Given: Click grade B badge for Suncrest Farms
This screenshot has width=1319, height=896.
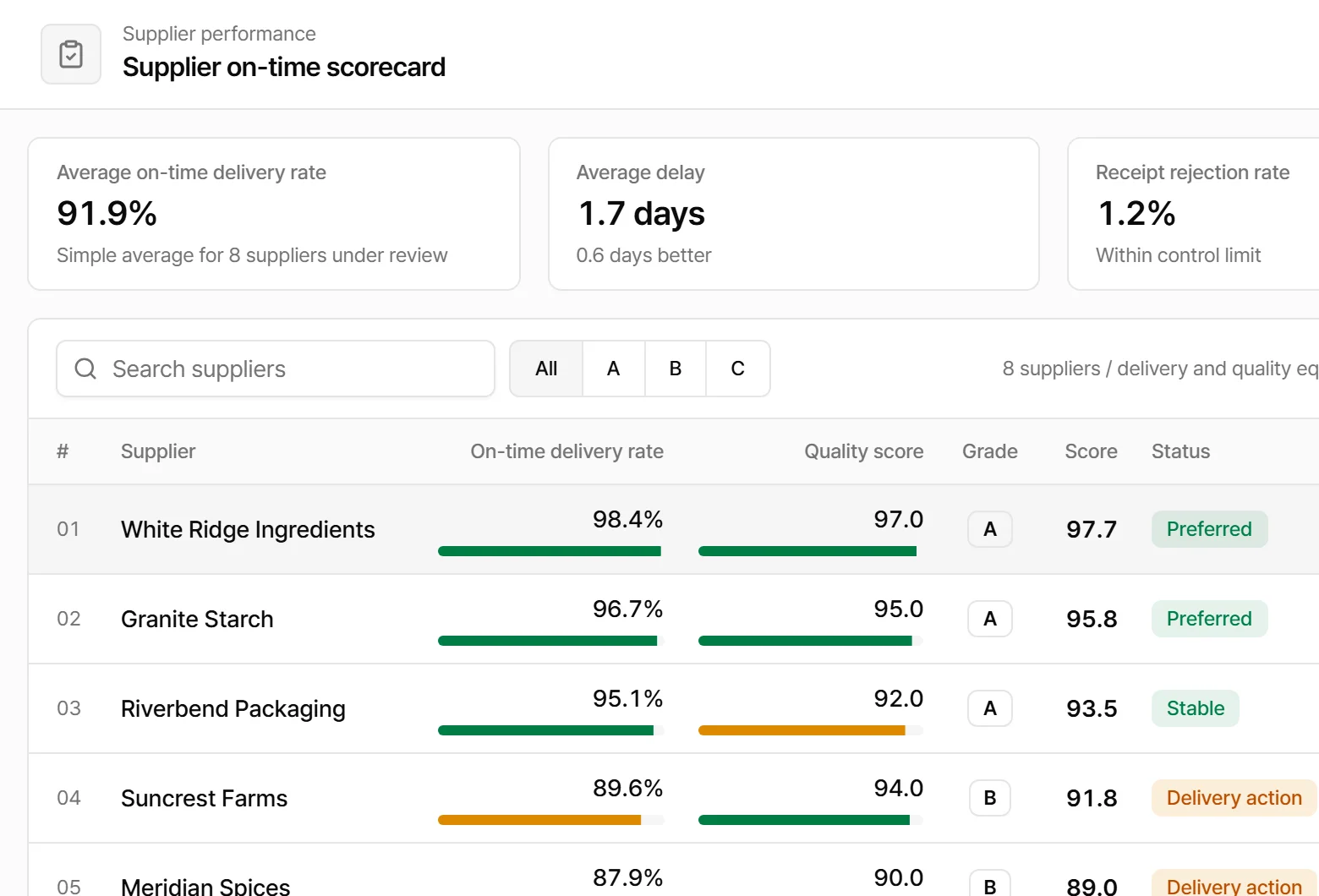Looking at the screenshot, I should 990,798.
